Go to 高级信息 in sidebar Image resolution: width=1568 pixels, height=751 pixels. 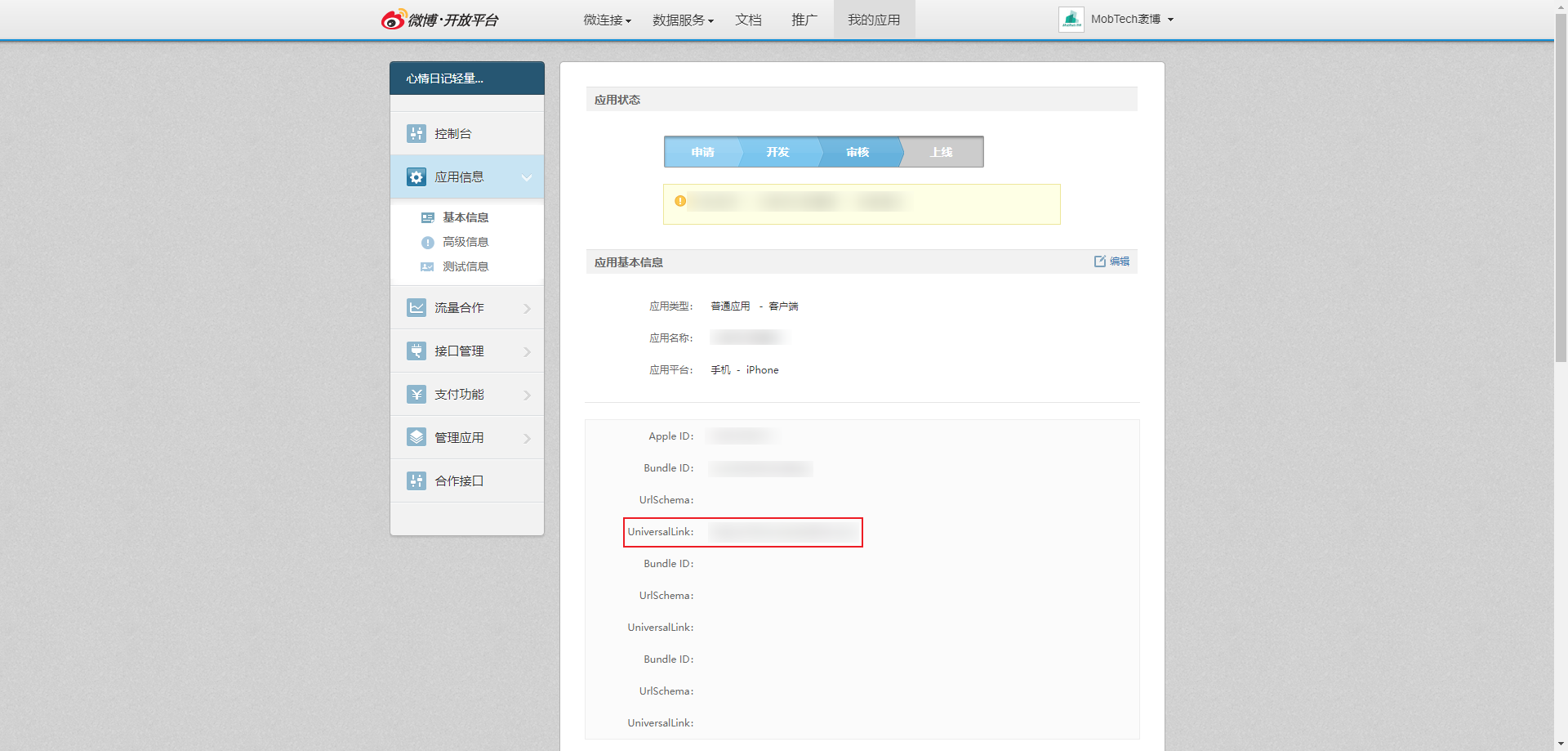tap(465, 242)
